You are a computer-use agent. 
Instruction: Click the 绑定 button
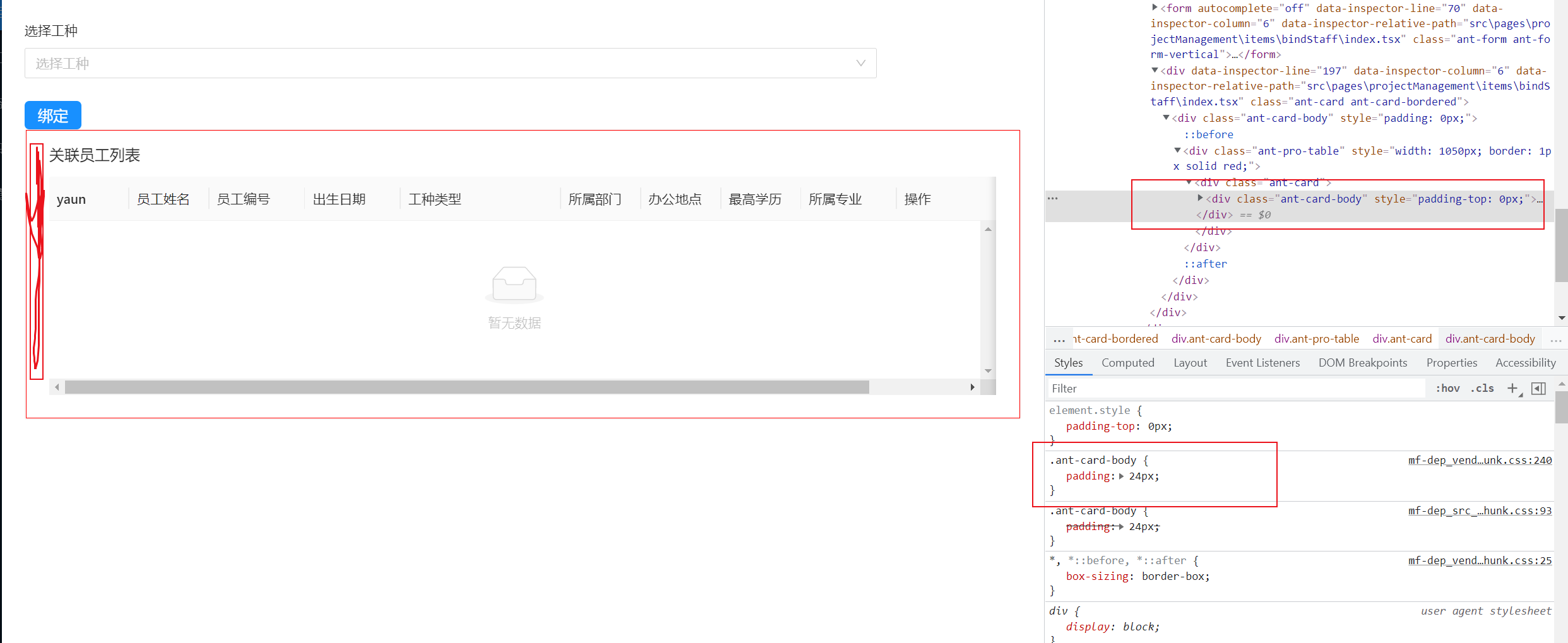click(52, 115)
